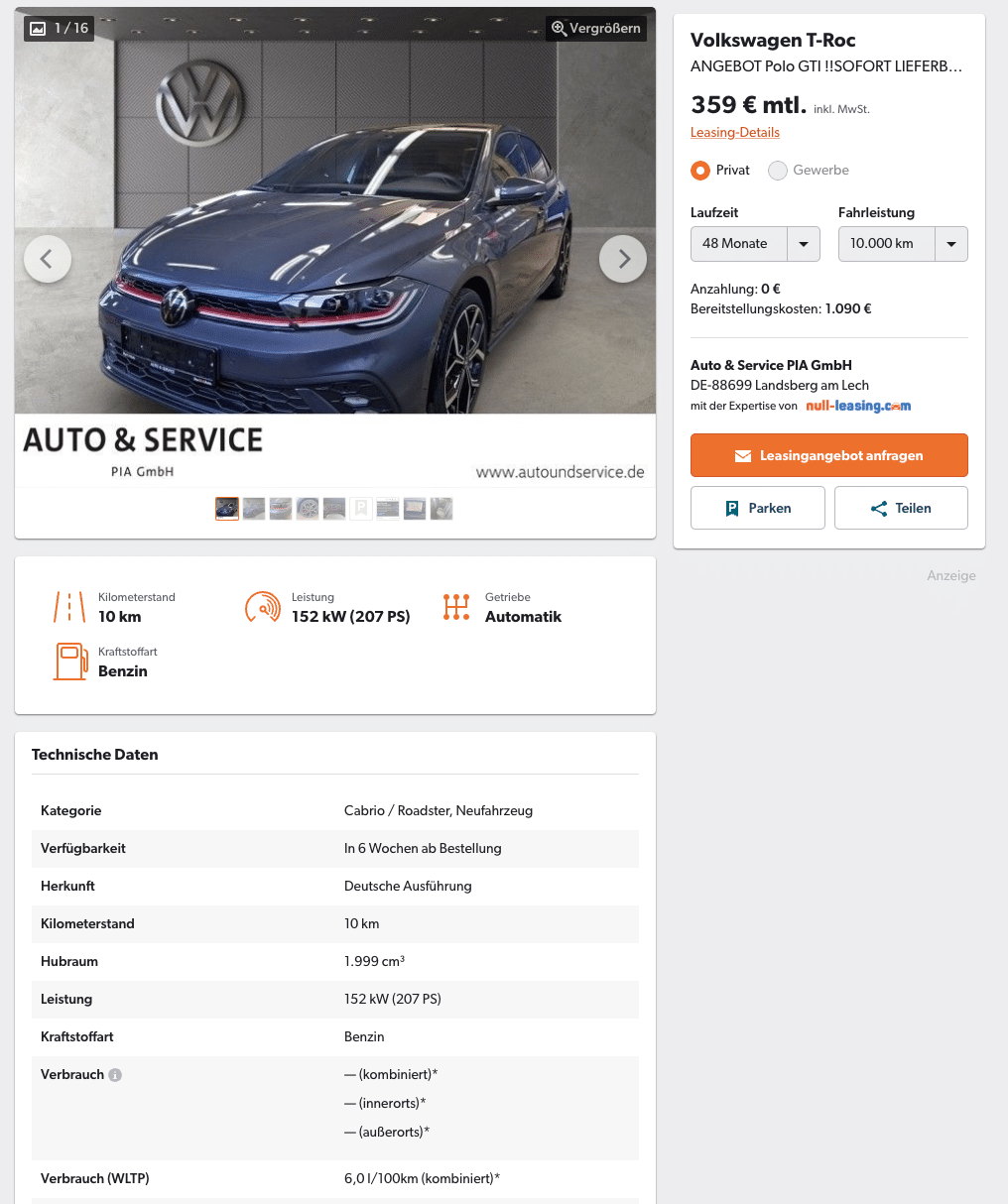
Task: Open the Leasing-Details link
Action: tap(735, 133)
